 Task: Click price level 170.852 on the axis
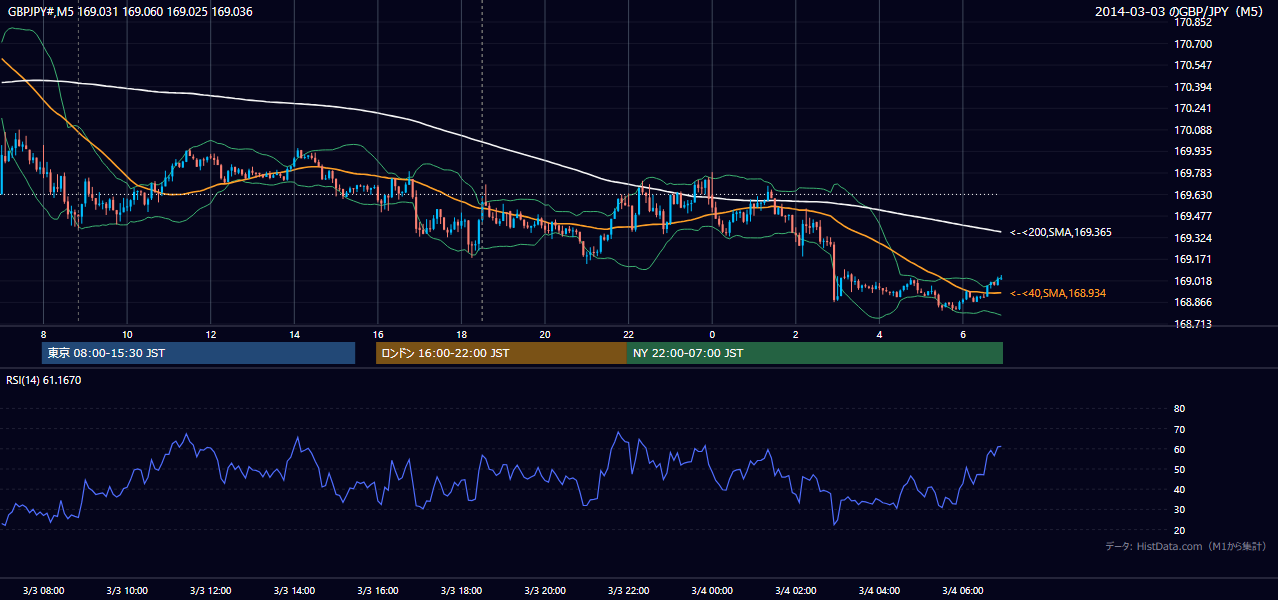[1194, 22]
